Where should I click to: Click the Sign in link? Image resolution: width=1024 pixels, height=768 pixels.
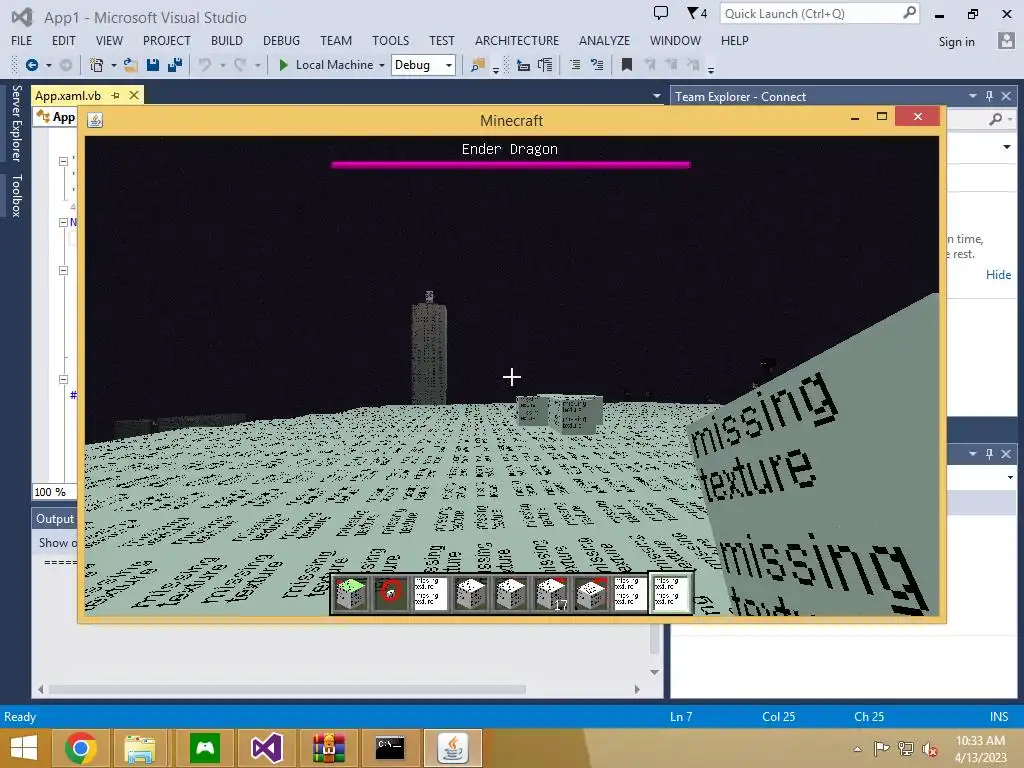956,41
